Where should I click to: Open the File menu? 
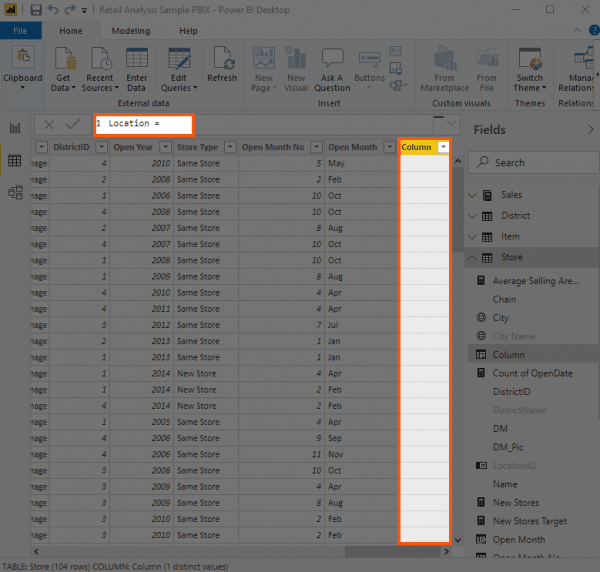pos(20,31)
